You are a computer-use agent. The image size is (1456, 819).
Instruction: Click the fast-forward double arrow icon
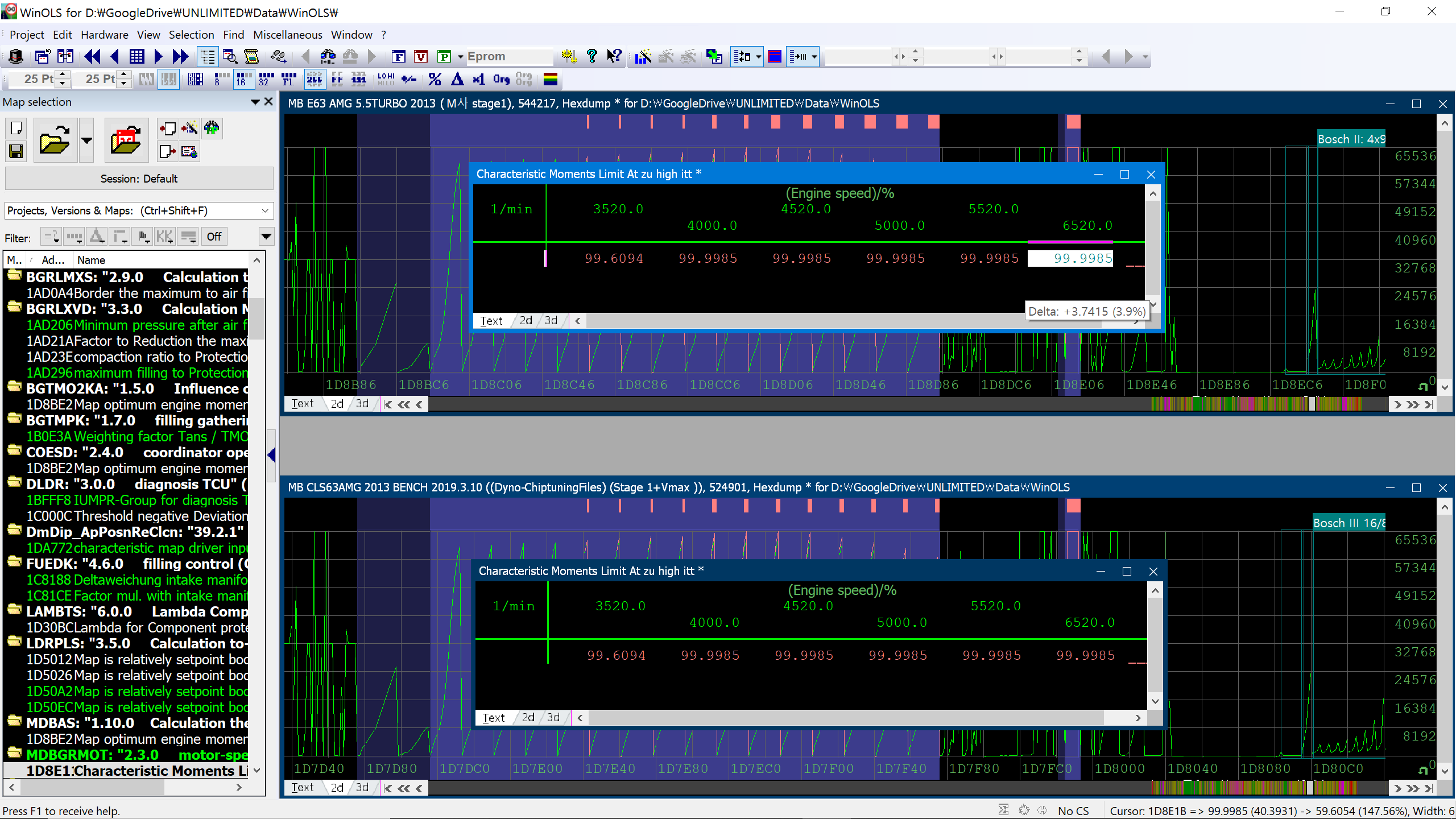tap(180, 56)
